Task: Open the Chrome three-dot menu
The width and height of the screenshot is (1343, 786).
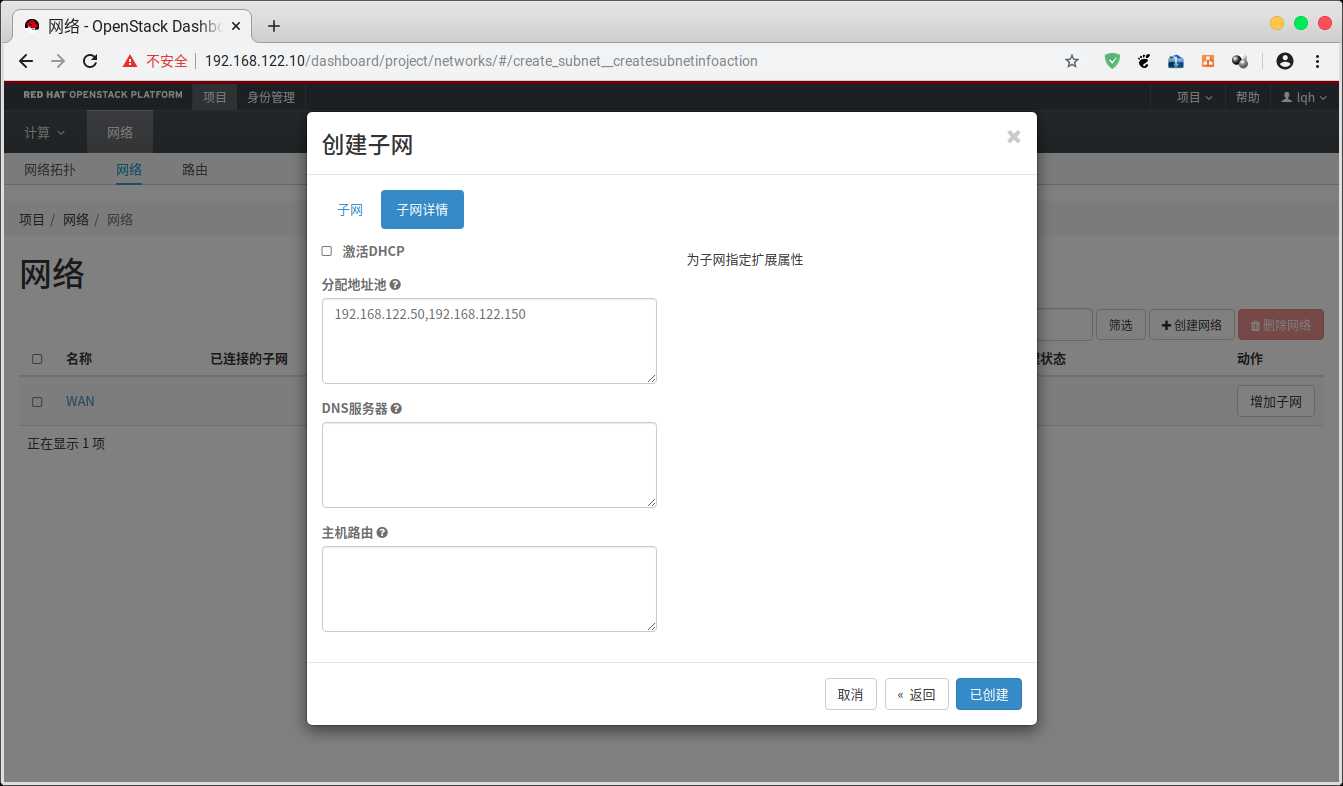Action: (1316, 61)
